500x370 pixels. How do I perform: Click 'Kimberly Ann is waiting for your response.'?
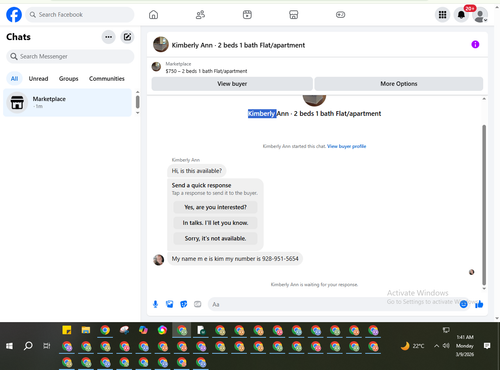[314, 285]
